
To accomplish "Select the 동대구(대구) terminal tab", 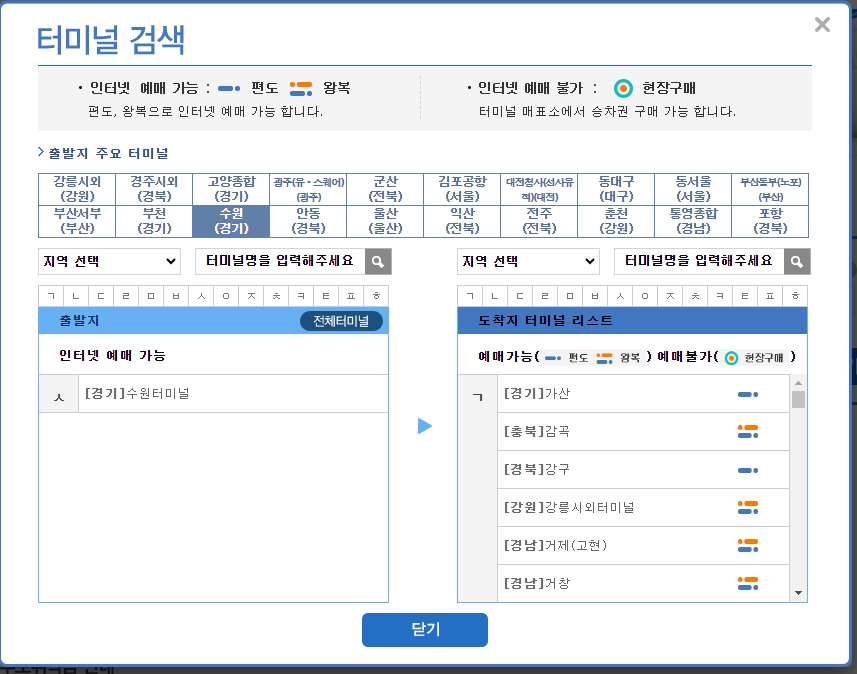I will (615, 187).
